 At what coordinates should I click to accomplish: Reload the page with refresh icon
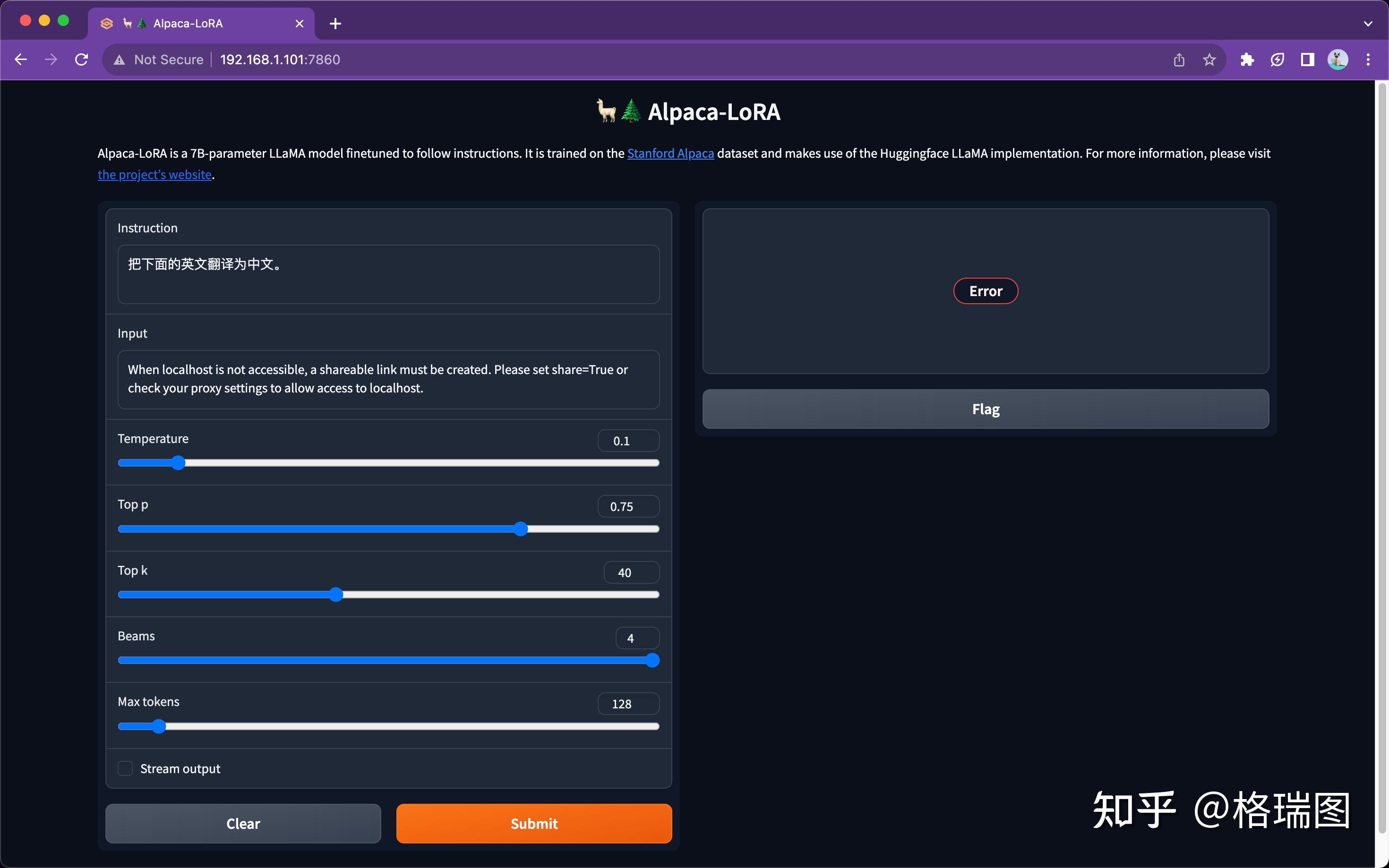[x=82, y=60]
